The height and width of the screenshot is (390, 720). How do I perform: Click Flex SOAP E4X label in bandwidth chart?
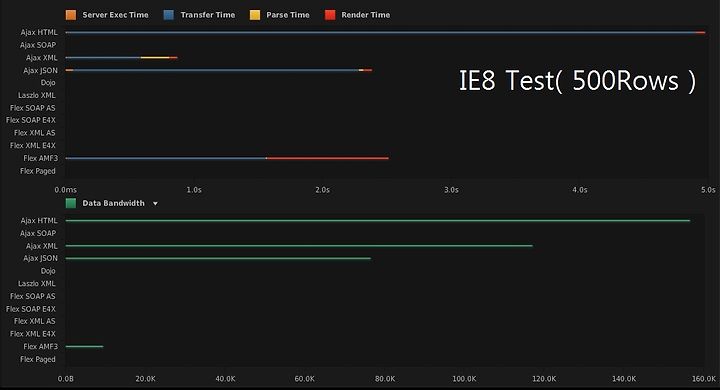pyautogui.click(x=31, y=309)
